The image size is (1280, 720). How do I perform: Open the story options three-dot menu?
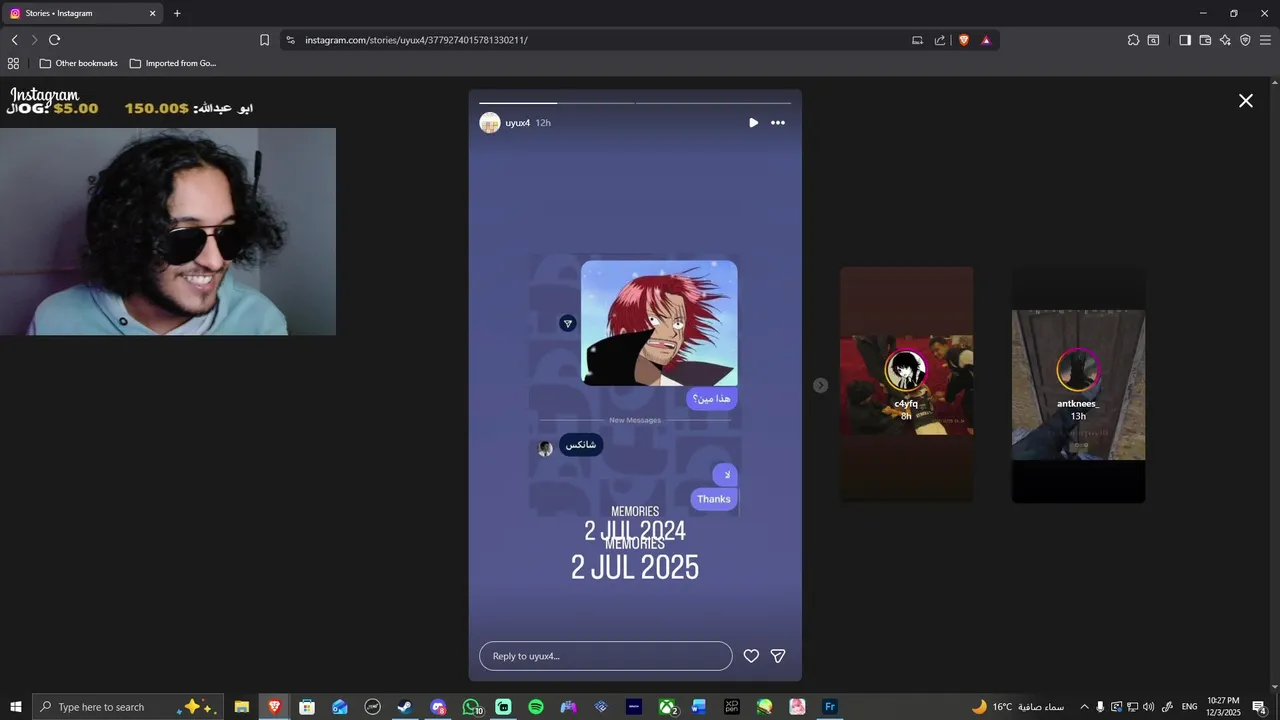click(778, 123)
